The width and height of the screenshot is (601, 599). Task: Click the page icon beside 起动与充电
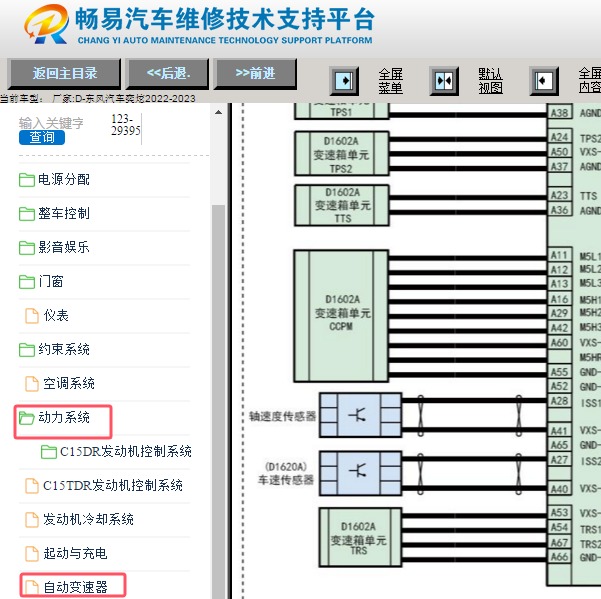coord(32,553)
